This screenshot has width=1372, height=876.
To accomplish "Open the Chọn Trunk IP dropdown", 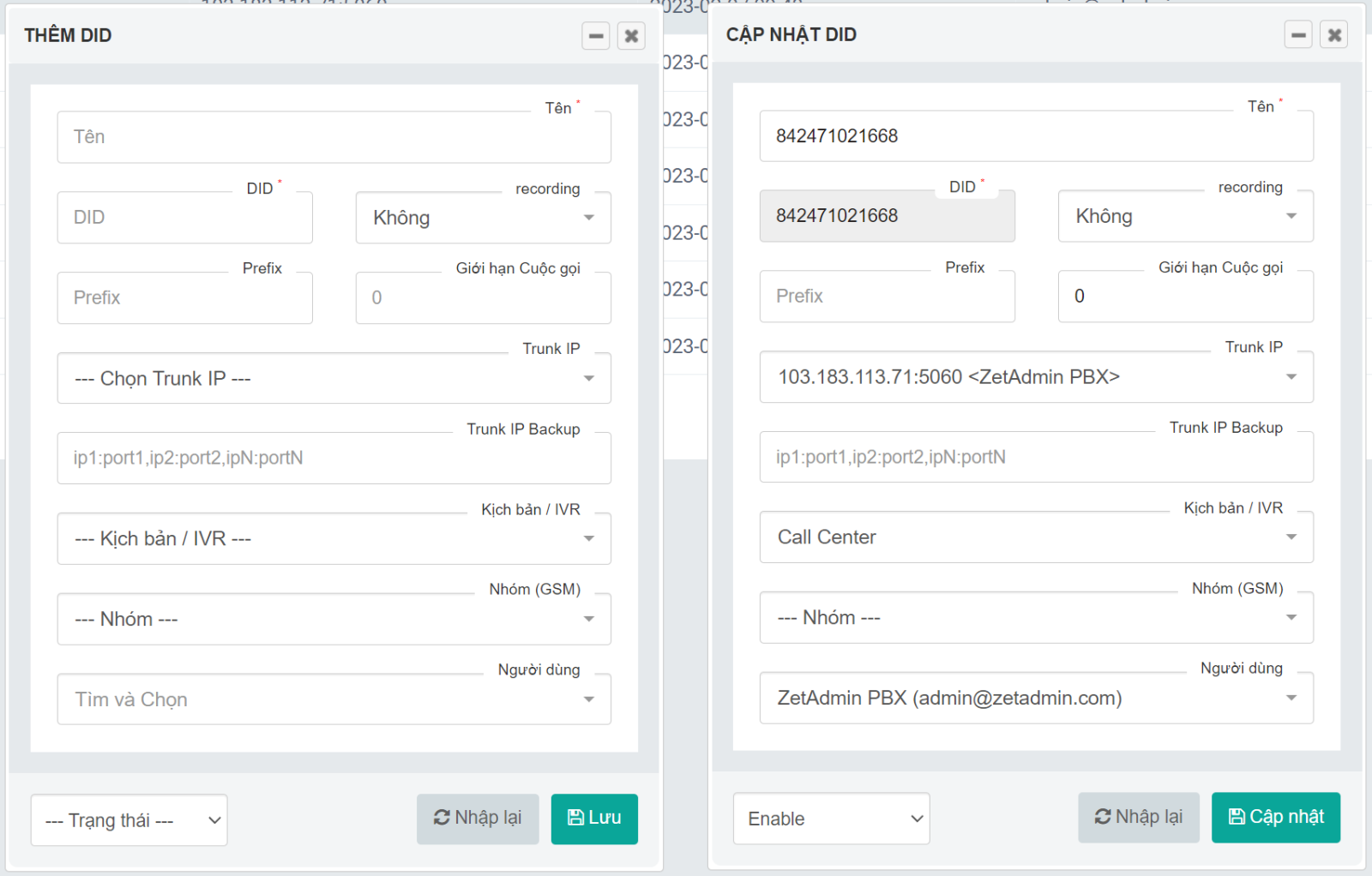I will click(334, 378).
